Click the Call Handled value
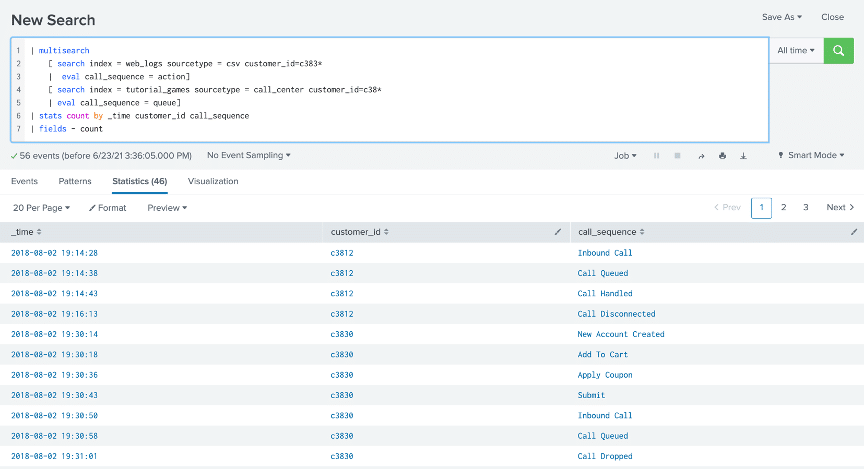 [x=604, y=294]
